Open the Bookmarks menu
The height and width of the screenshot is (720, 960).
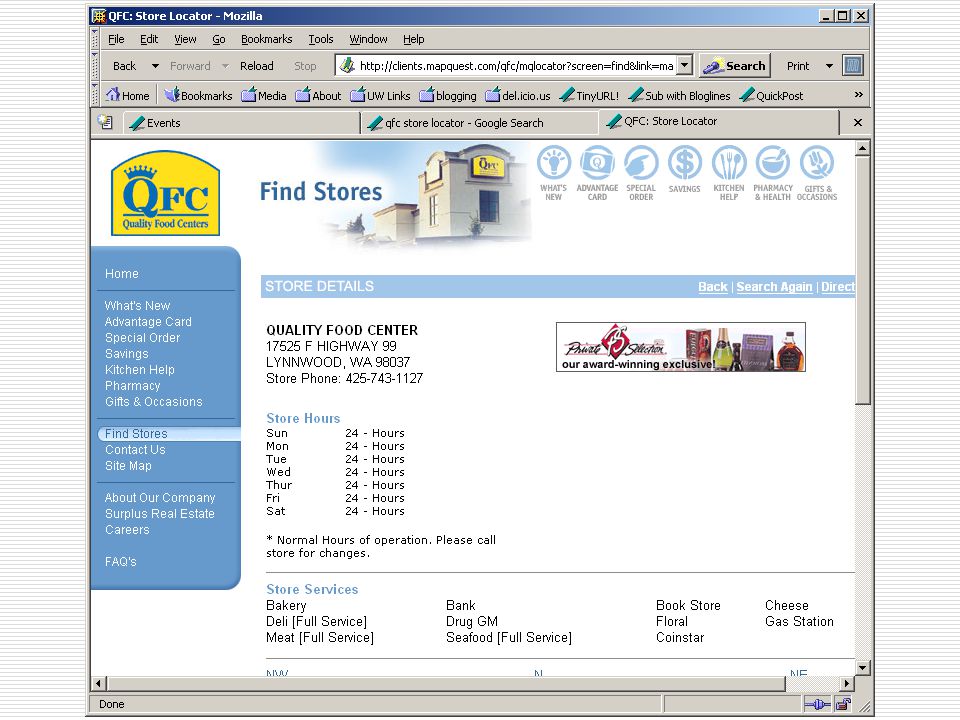point(266,39)
